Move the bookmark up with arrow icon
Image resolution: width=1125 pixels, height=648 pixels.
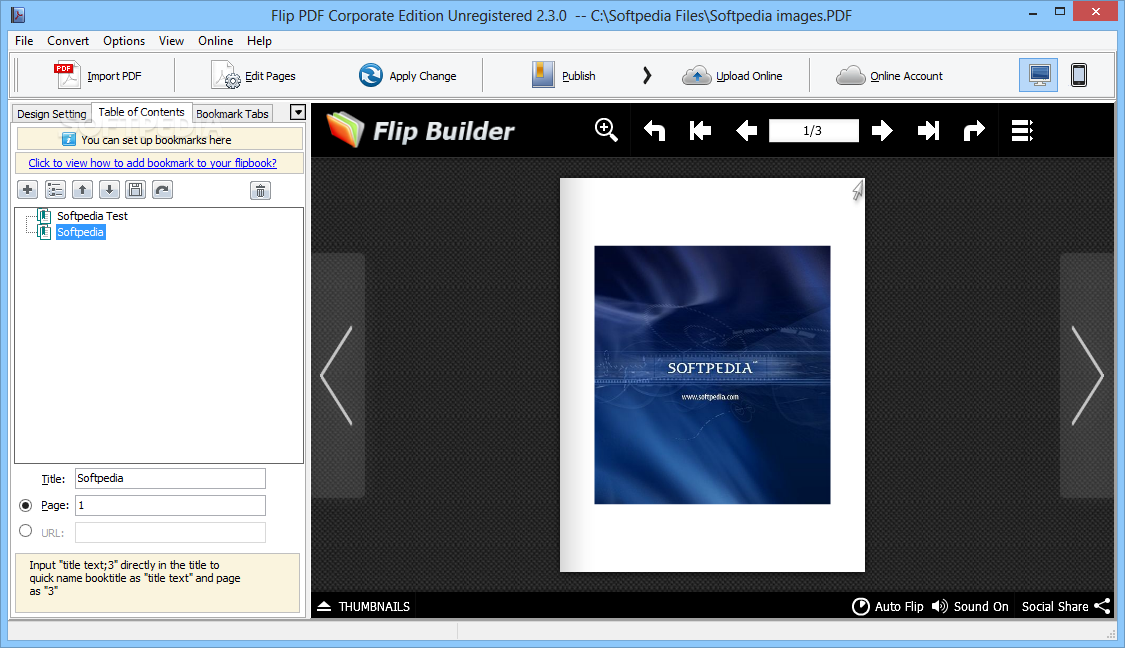tap(83, 189)
